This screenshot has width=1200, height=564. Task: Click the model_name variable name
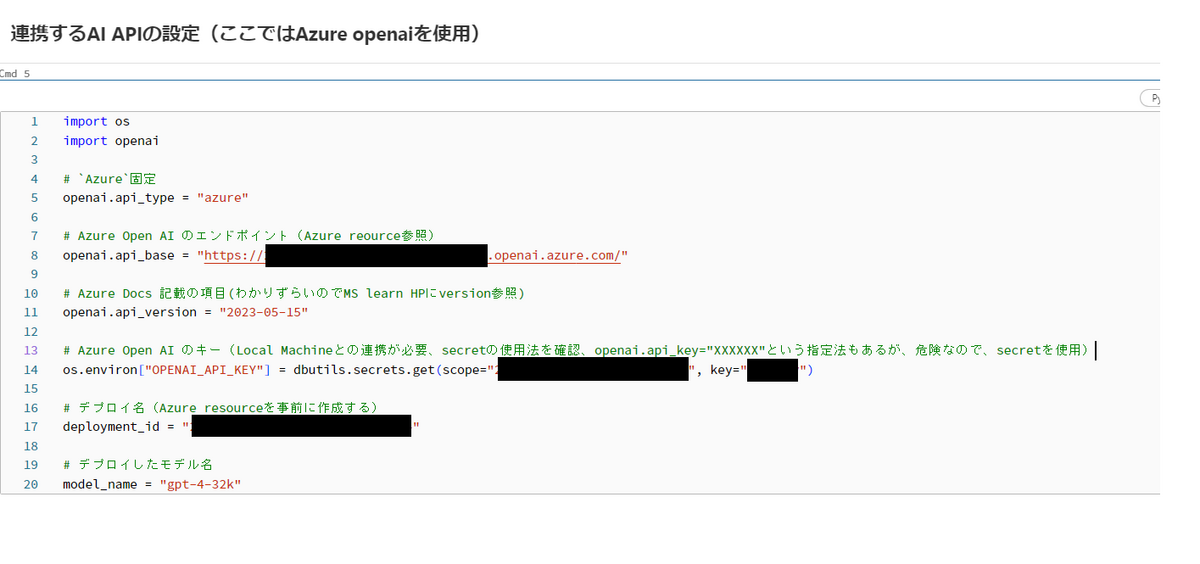coord(98,484)
